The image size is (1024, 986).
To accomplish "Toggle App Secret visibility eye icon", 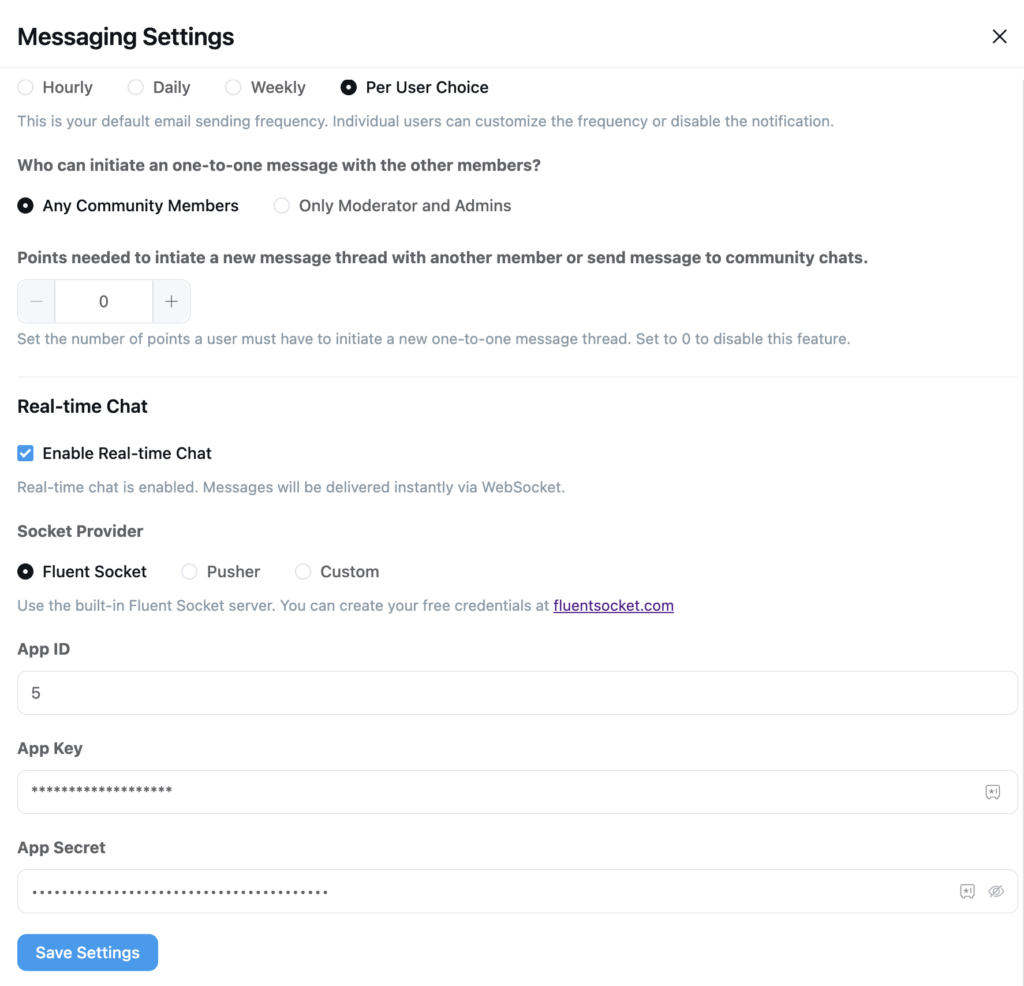I will click(x=996, y=891).
